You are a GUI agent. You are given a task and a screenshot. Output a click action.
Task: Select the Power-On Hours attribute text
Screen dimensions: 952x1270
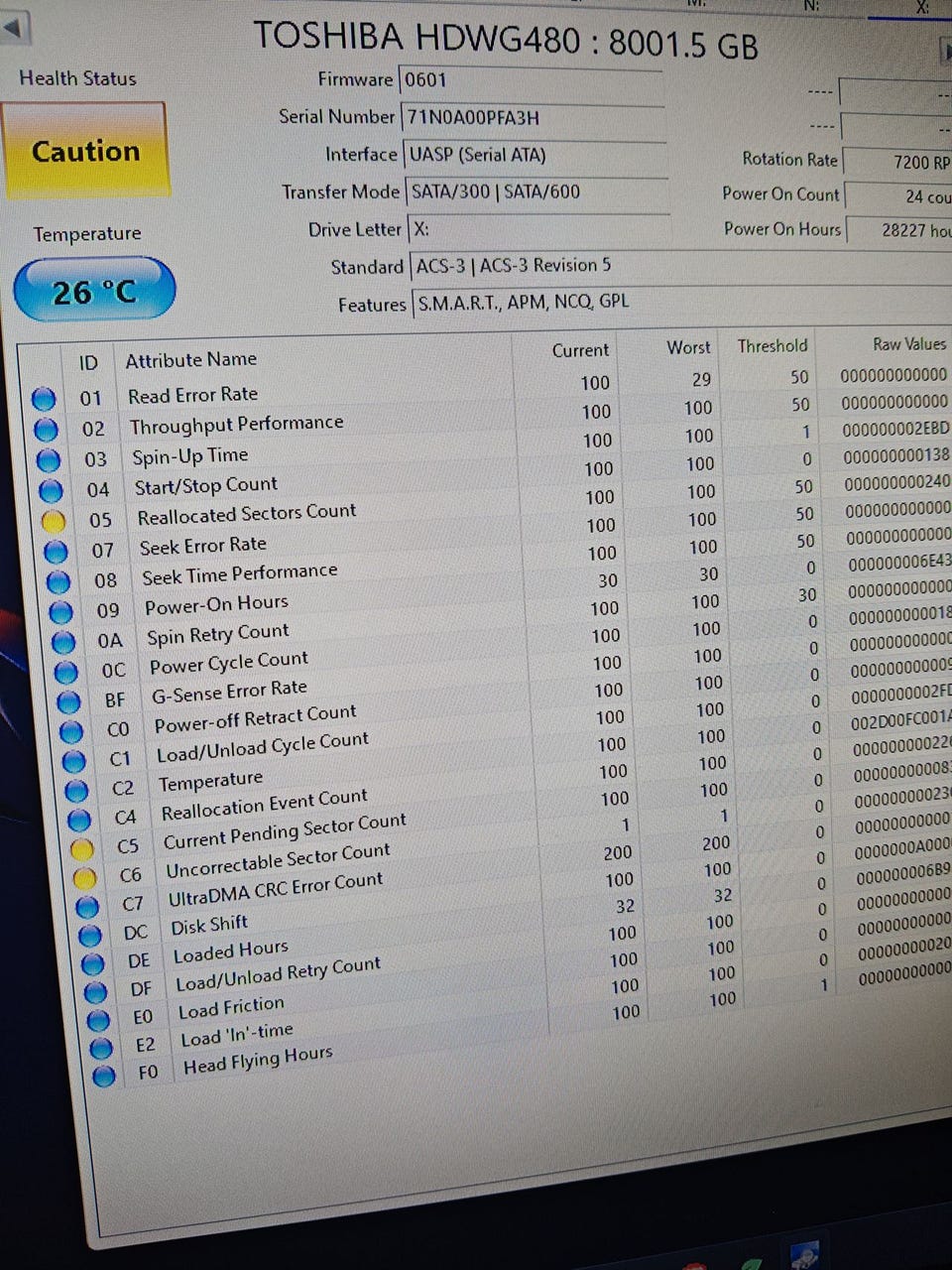(x=216, y=604)
